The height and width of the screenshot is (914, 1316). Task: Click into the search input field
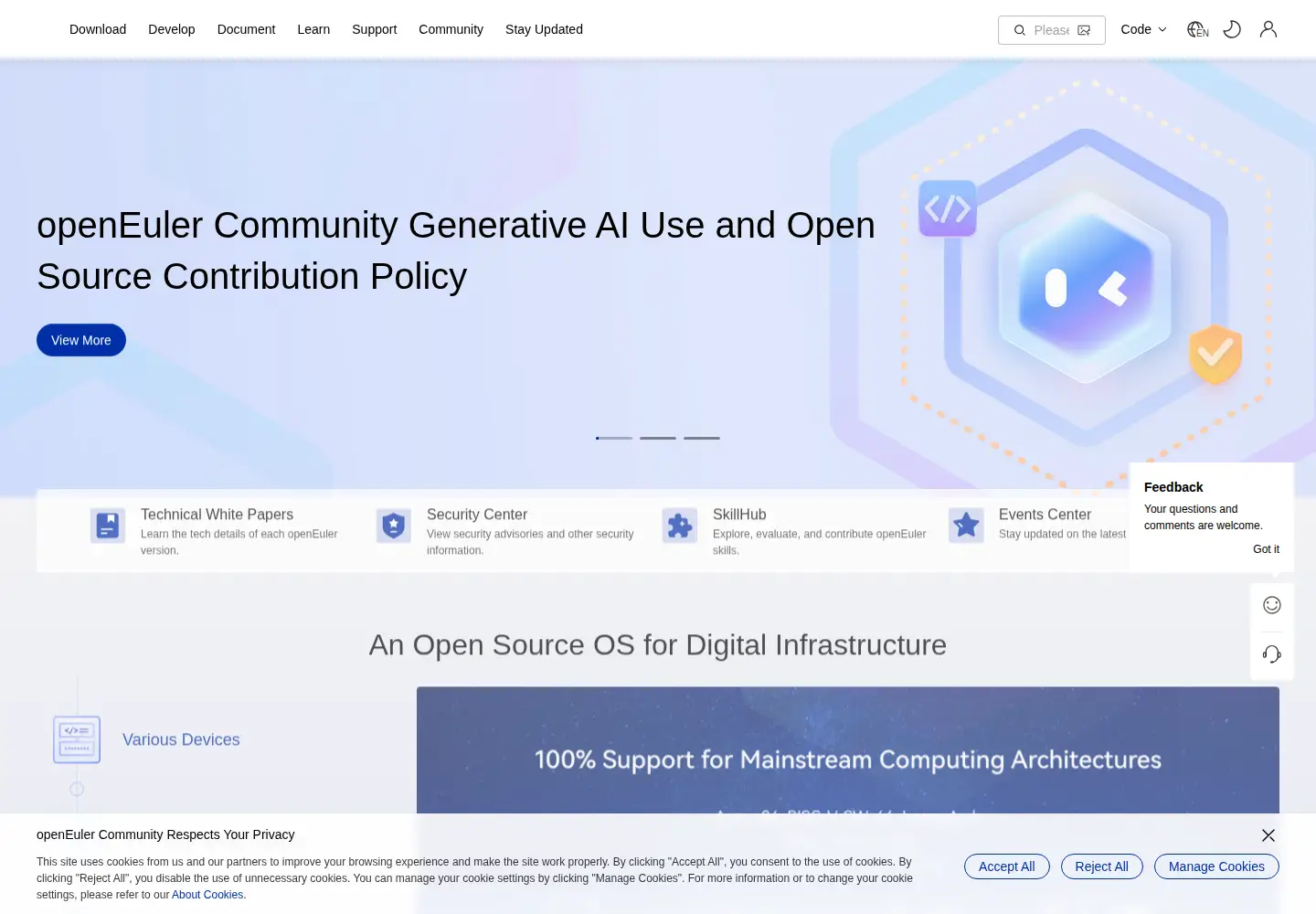[x=1051, y=30]
